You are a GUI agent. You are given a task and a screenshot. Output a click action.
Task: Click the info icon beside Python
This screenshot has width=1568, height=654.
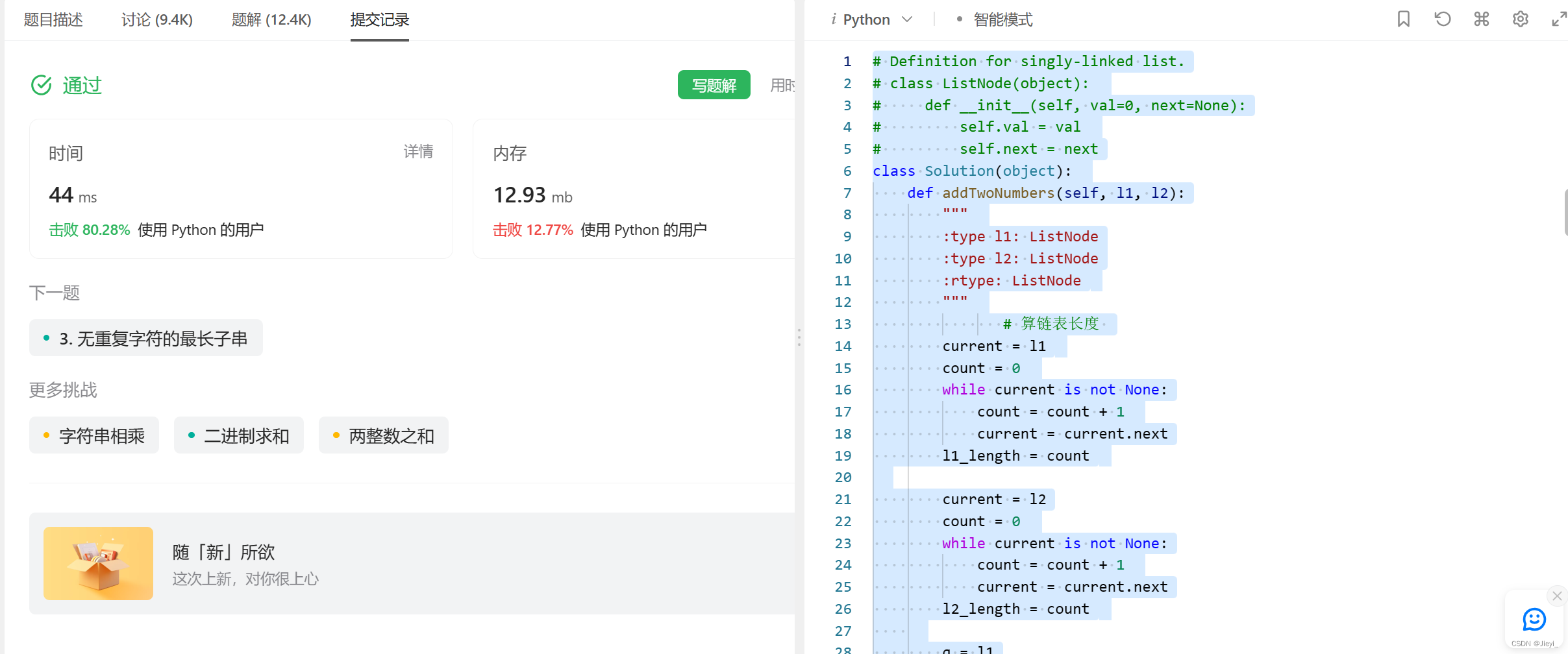[834, 19]
